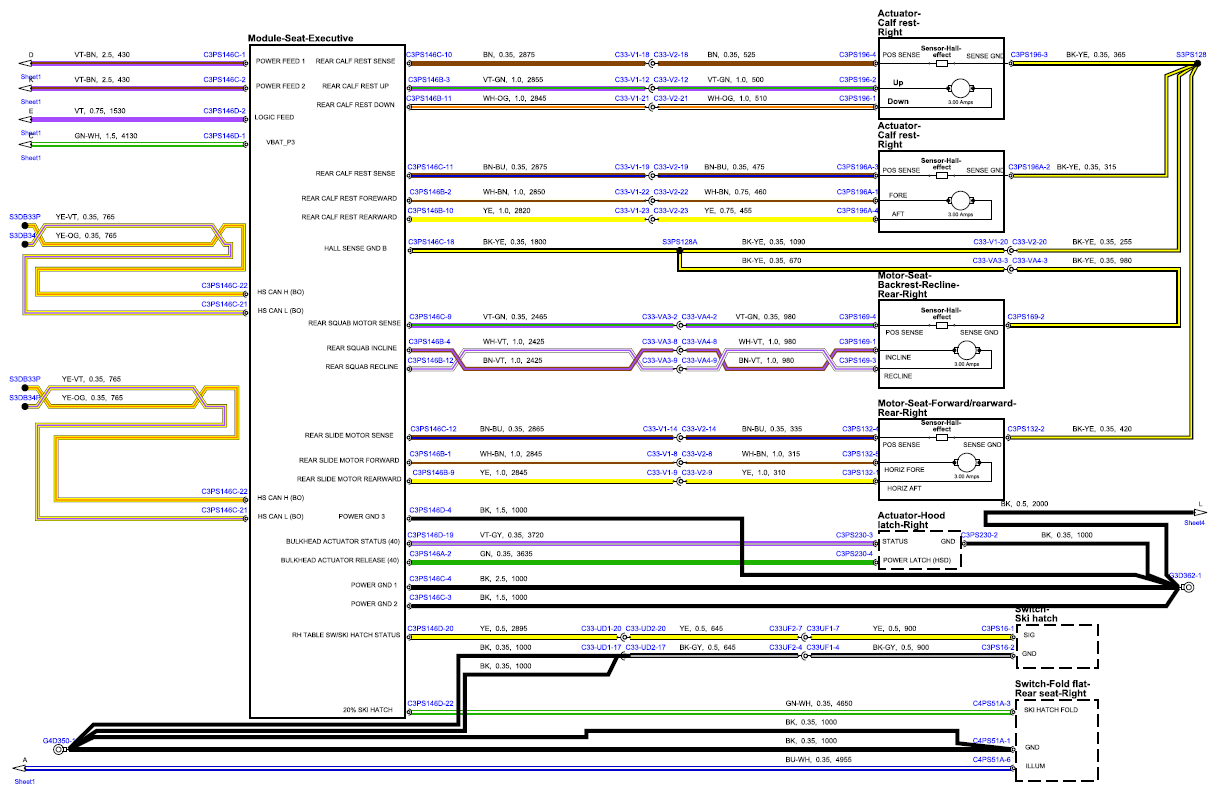Click the RH TABLE SW/SKI HATCH STATUS label
1217x793 pixels.
pos(346,635)
